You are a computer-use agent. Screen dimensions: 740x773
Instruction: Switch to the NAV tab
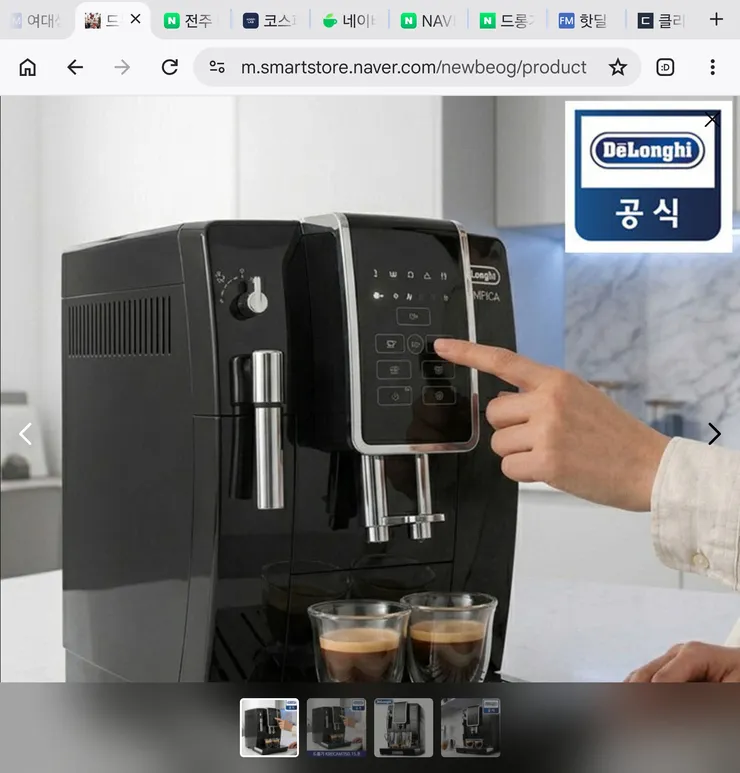(428, 21)
